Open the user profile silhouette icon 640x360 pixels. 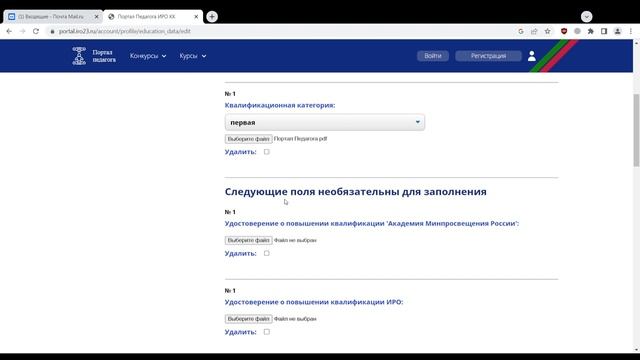tap(531, 56)
